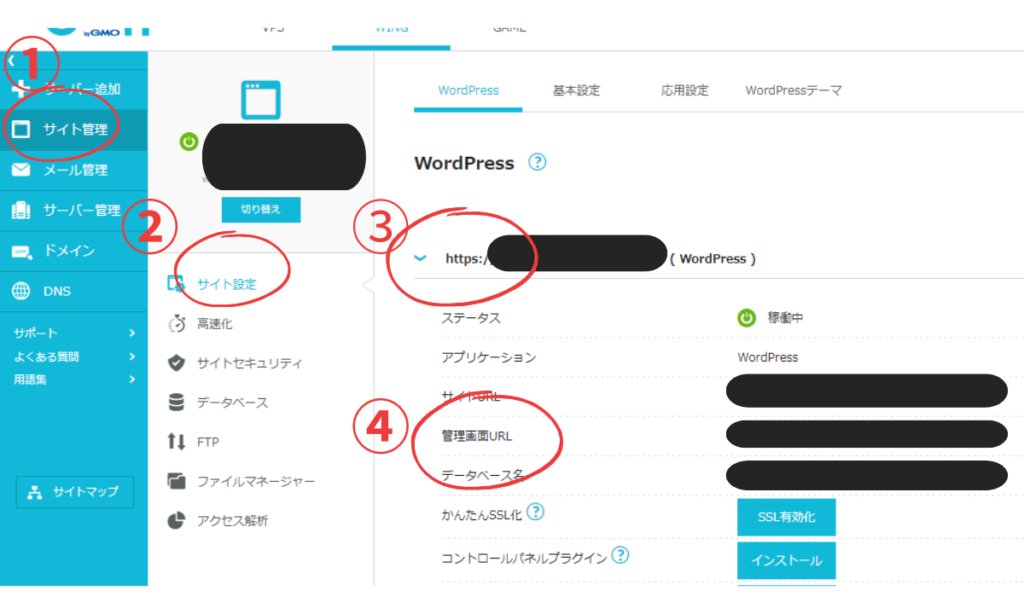Click the WordPress value in the アプリケーション row

(x=767, y=357)
